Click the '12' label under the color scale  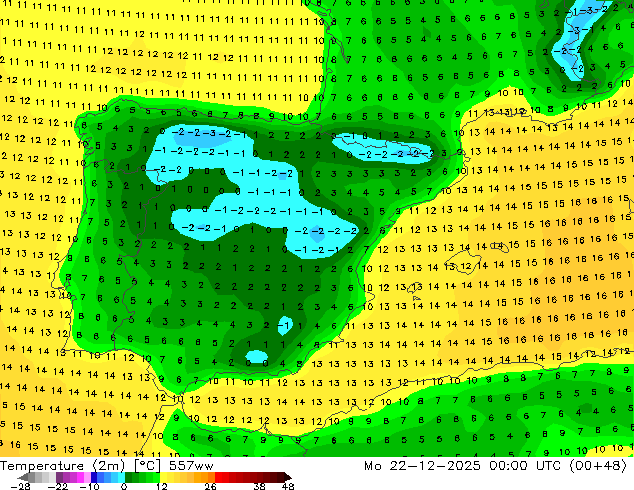(x=162, y=486)
